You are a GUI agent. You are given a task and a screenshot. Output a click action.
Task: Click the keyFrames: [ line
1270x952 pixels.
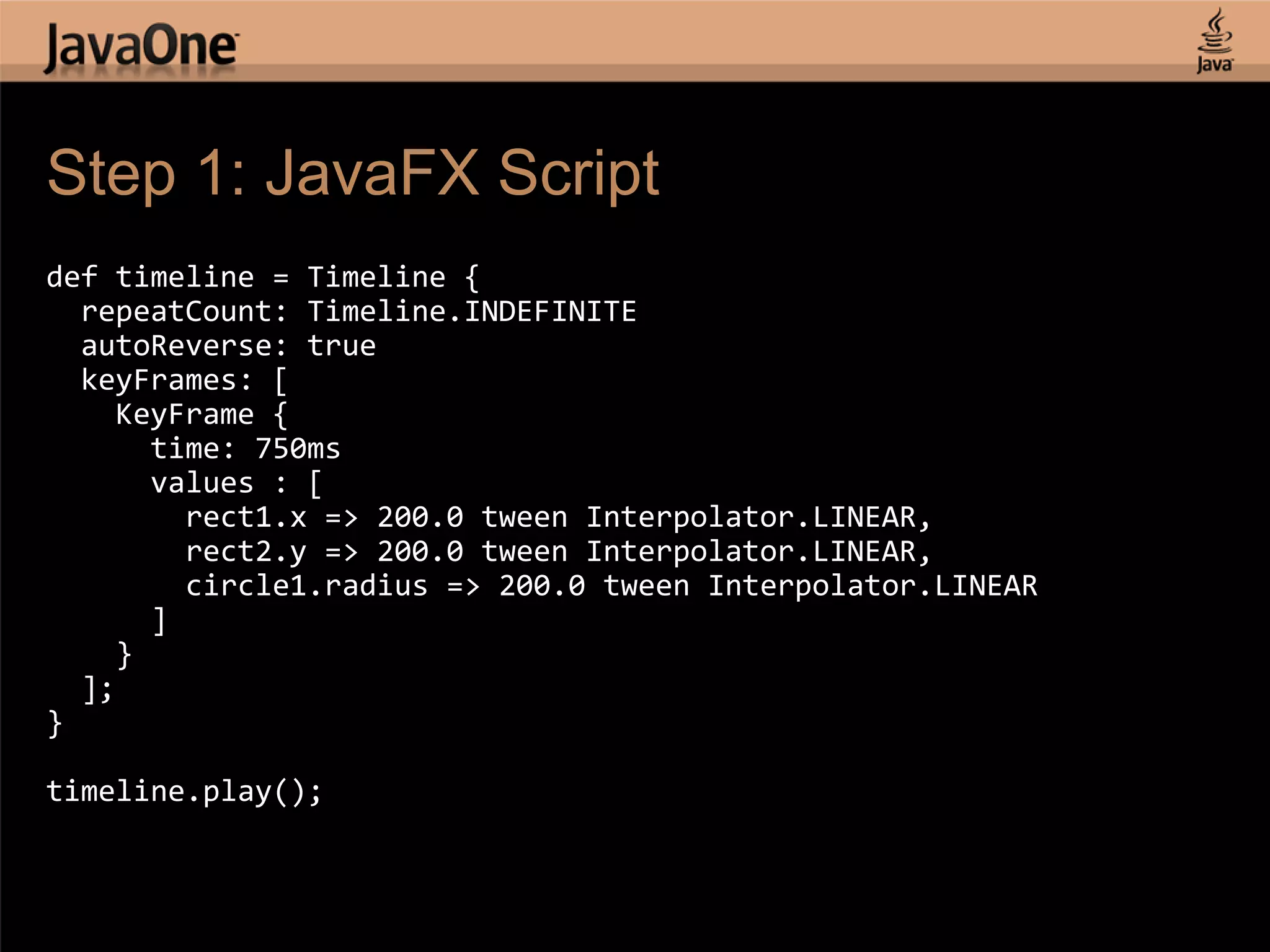coord(184,380)
